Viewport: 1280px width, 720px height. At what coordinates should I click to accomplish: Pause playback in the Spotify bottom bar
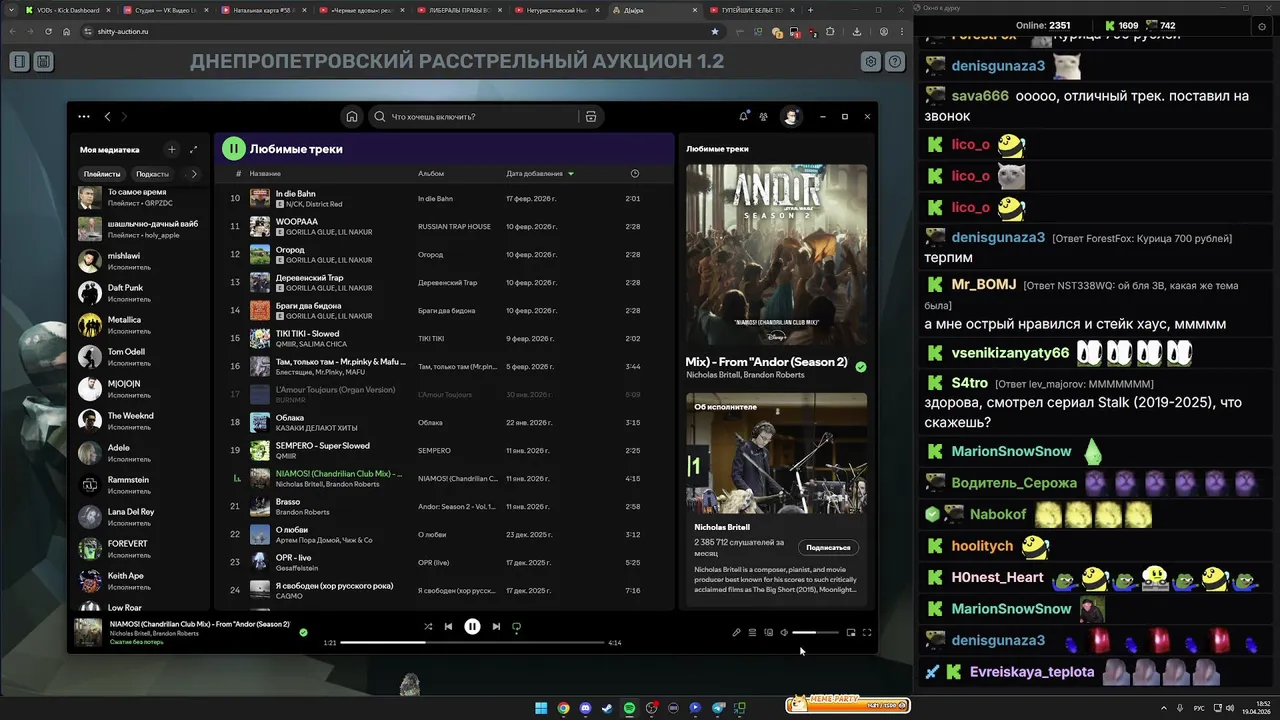[472, 626]
